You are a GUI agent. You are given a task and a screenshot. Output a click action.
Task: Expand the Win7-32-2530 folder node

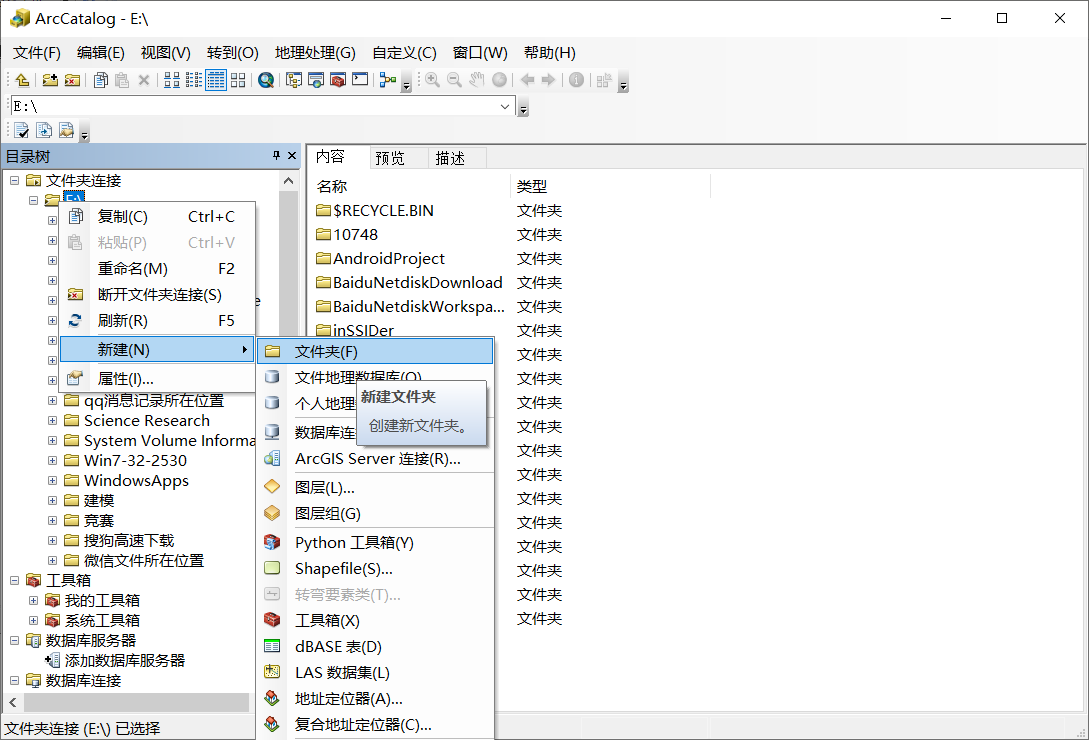[x=52, y=460]
